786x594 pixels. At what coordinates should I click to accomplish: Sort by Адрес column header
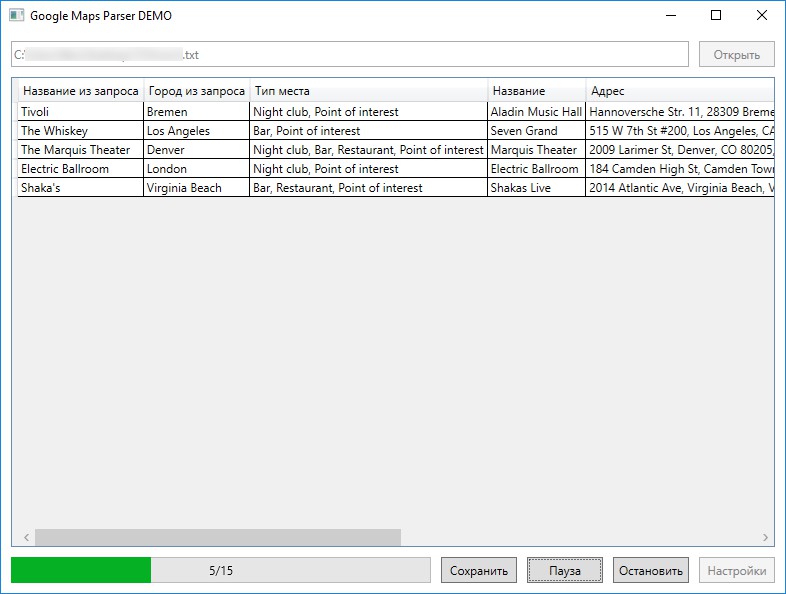(680, 91)
